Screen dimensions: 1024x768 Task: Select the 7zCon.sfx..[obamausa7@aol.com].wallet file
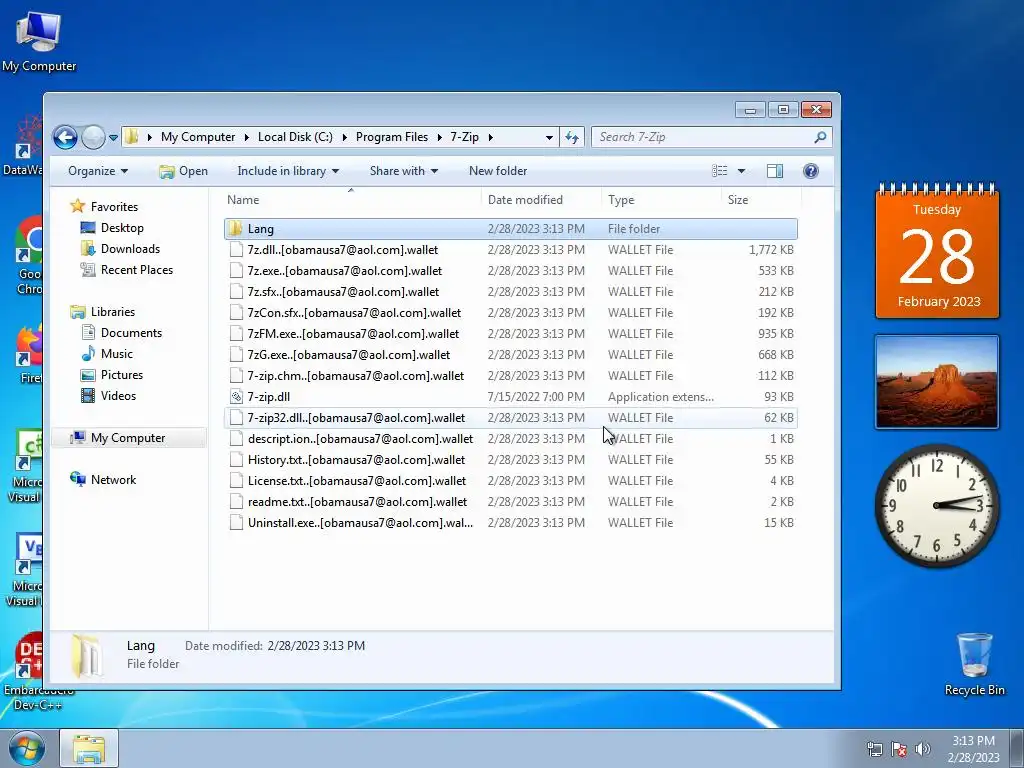coord(511,313)
